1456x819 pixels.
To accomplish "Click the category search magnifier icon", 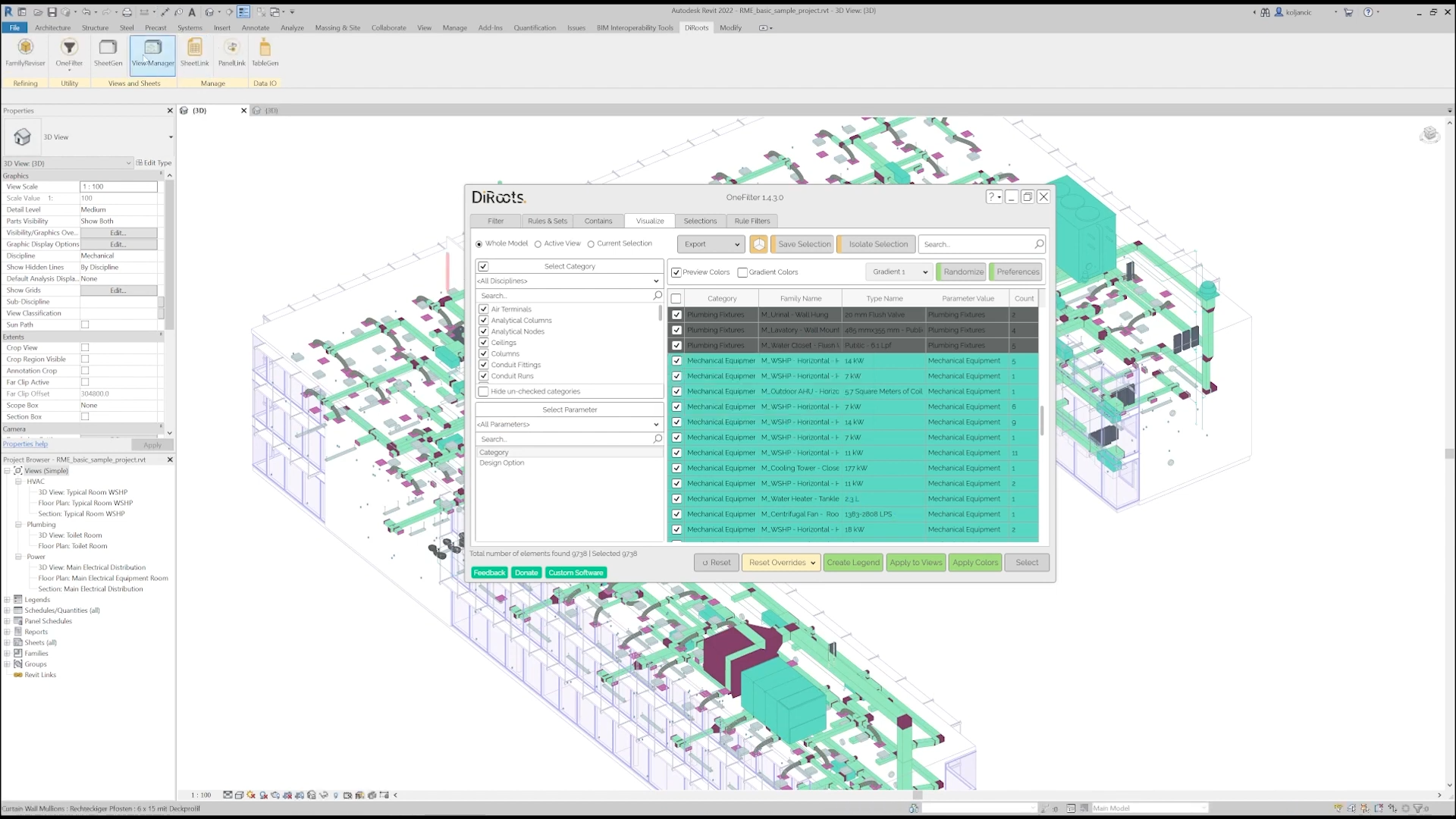I will click(657, 296).
